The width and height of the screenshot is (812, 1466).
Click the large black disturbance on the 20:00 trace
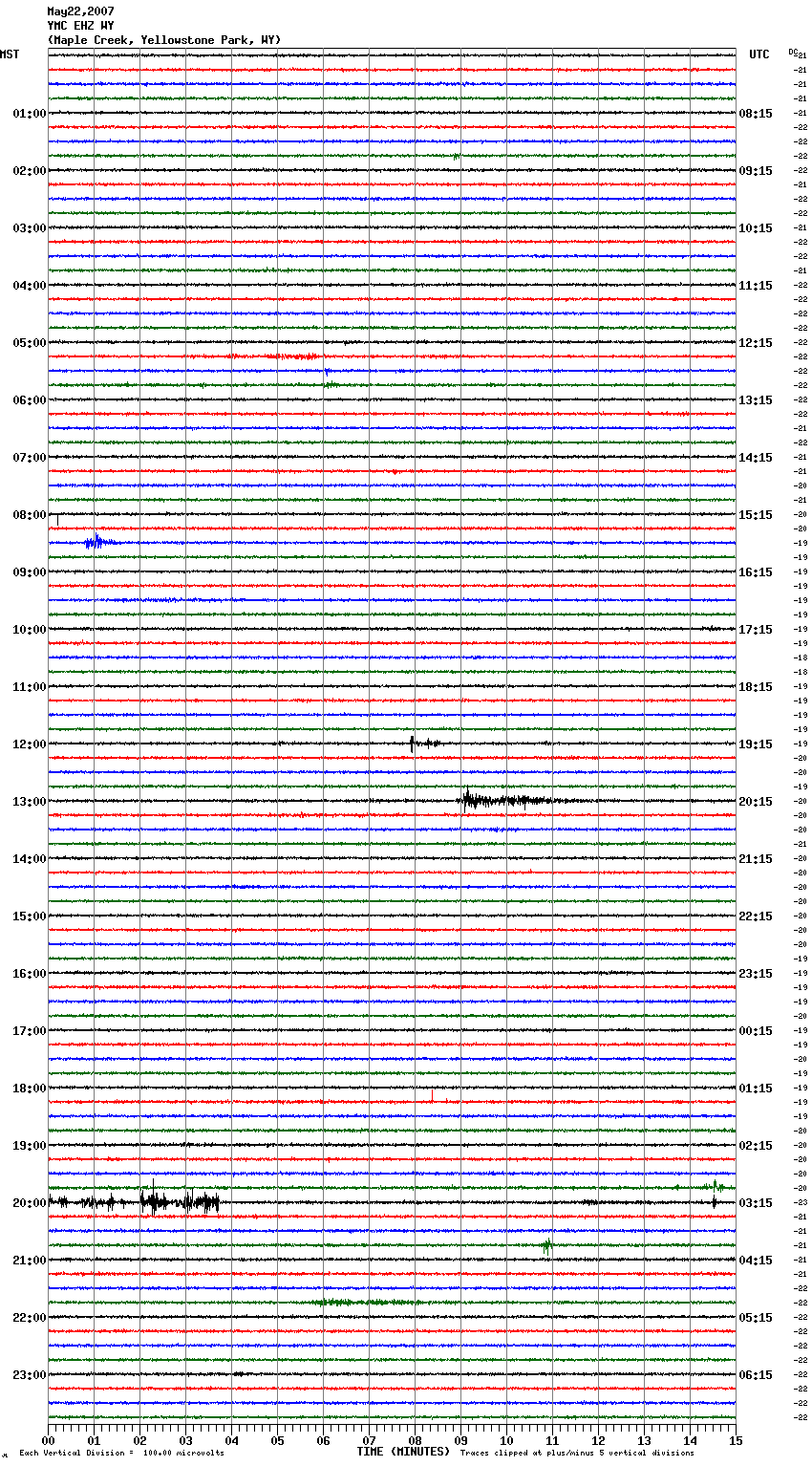[x=134, y=1201]
